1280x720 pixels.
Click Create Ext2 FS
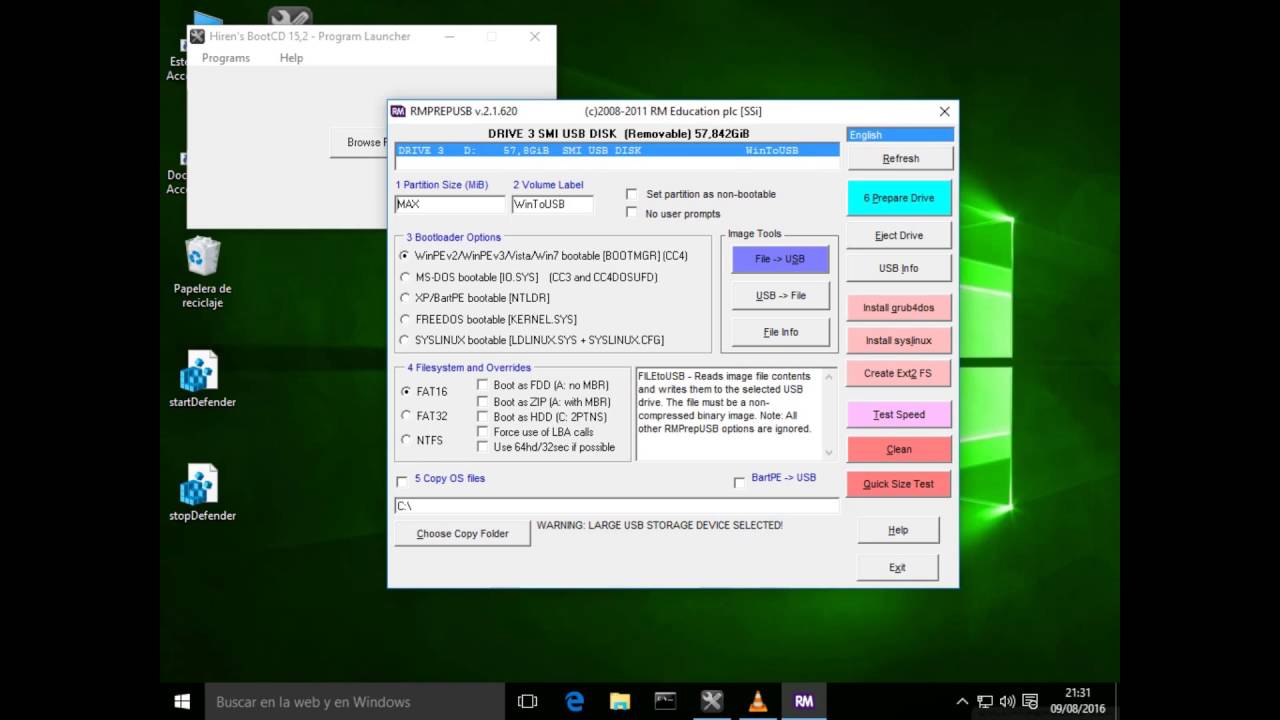(x=899, y=373)
